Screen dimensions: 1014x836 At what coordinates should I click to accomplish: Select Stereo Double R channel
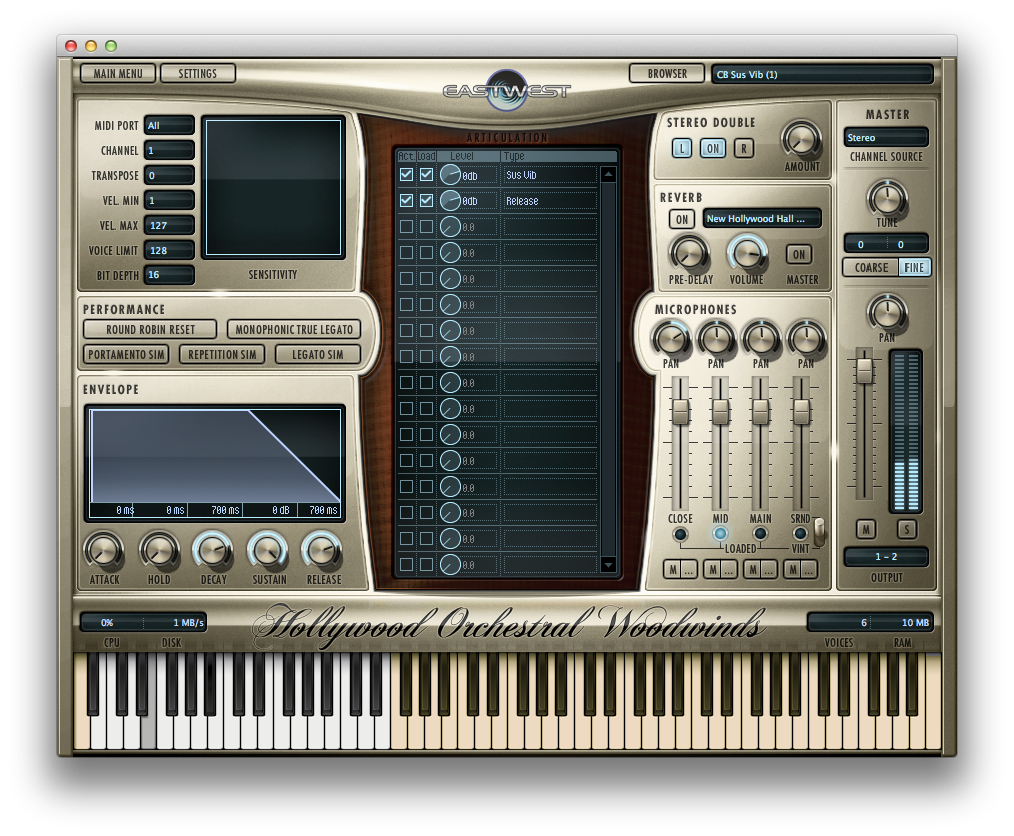[744, 149]
